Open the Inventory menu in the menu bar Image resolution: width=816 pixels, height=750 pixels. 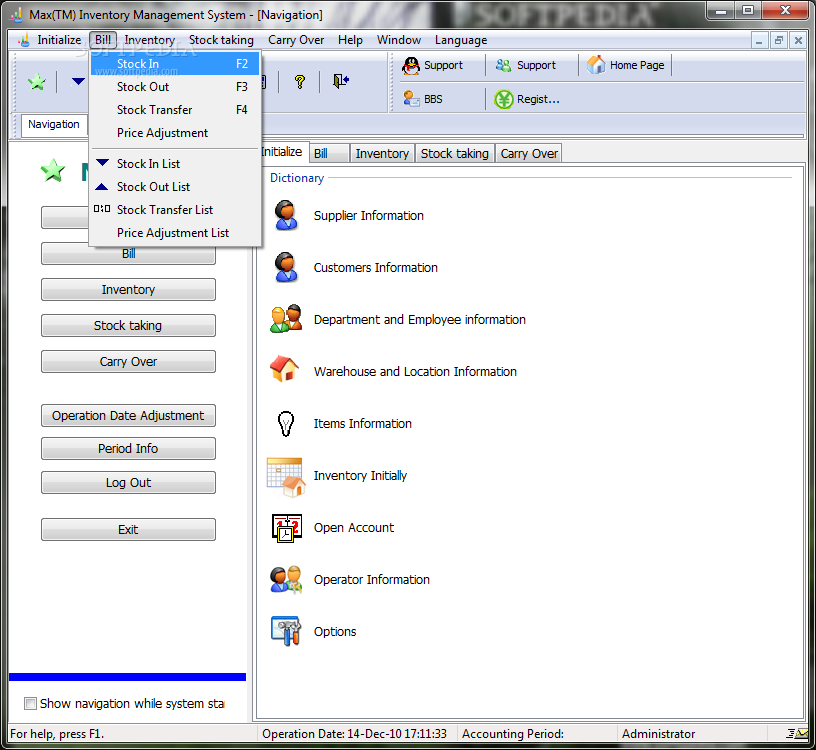149,40
